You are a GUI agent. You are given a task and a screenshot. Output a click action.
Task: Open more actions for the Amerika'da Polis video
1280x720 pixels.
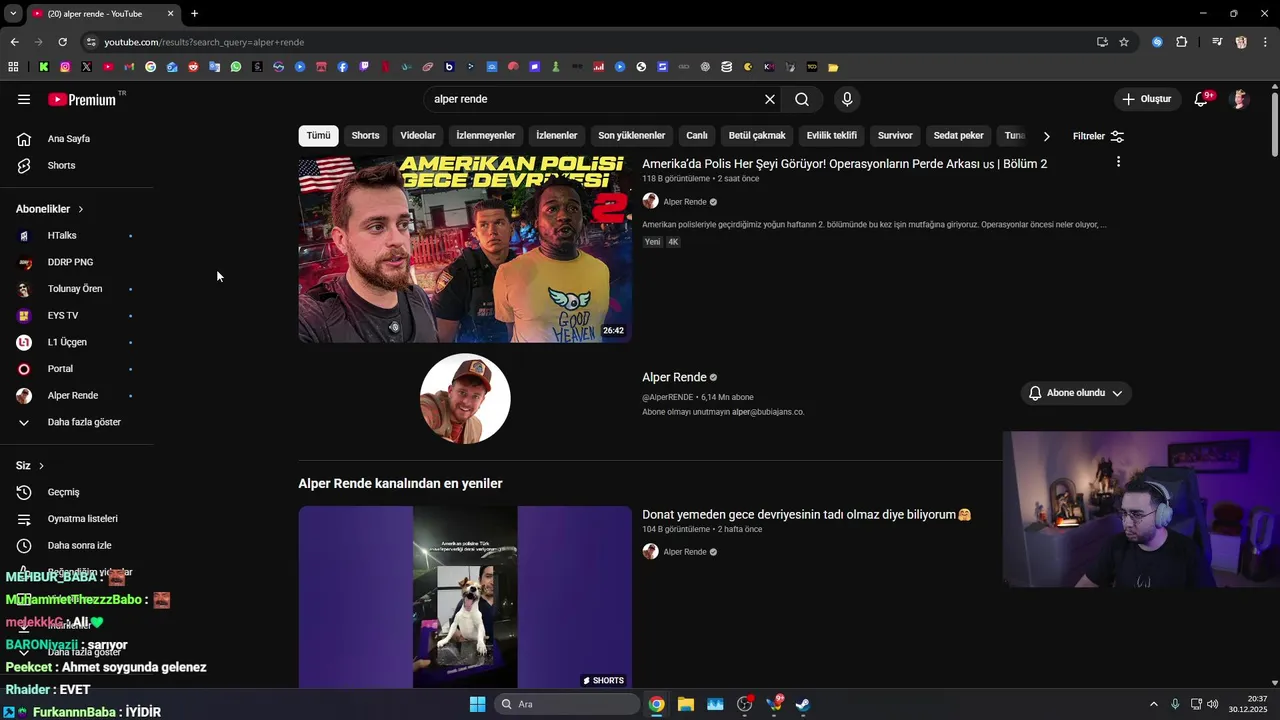coord(1118,162)
